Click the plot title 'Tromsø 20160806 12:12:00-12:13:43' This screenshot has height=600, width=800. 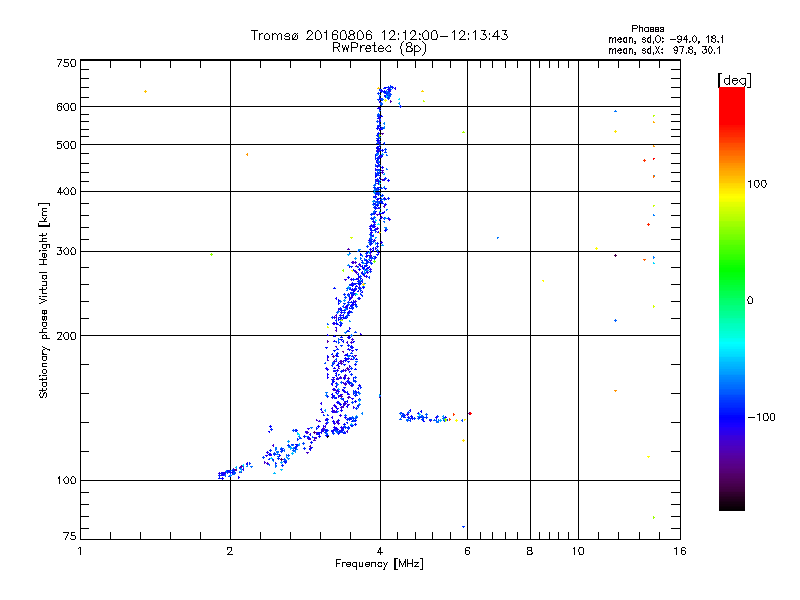(x=379, y=35)
